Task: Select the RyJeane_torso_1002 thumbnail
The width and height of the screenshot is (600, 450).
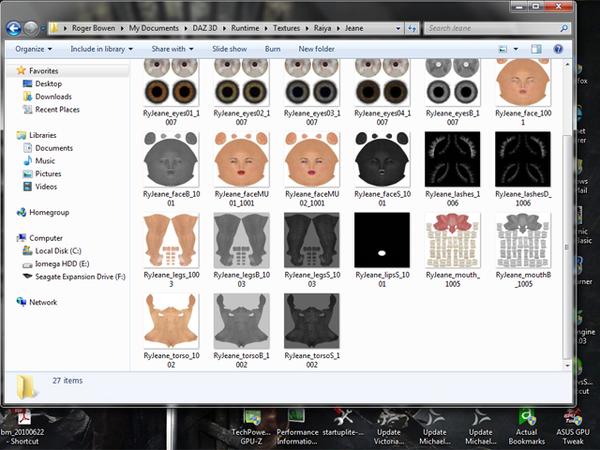Action: click(x=171, y=321)
